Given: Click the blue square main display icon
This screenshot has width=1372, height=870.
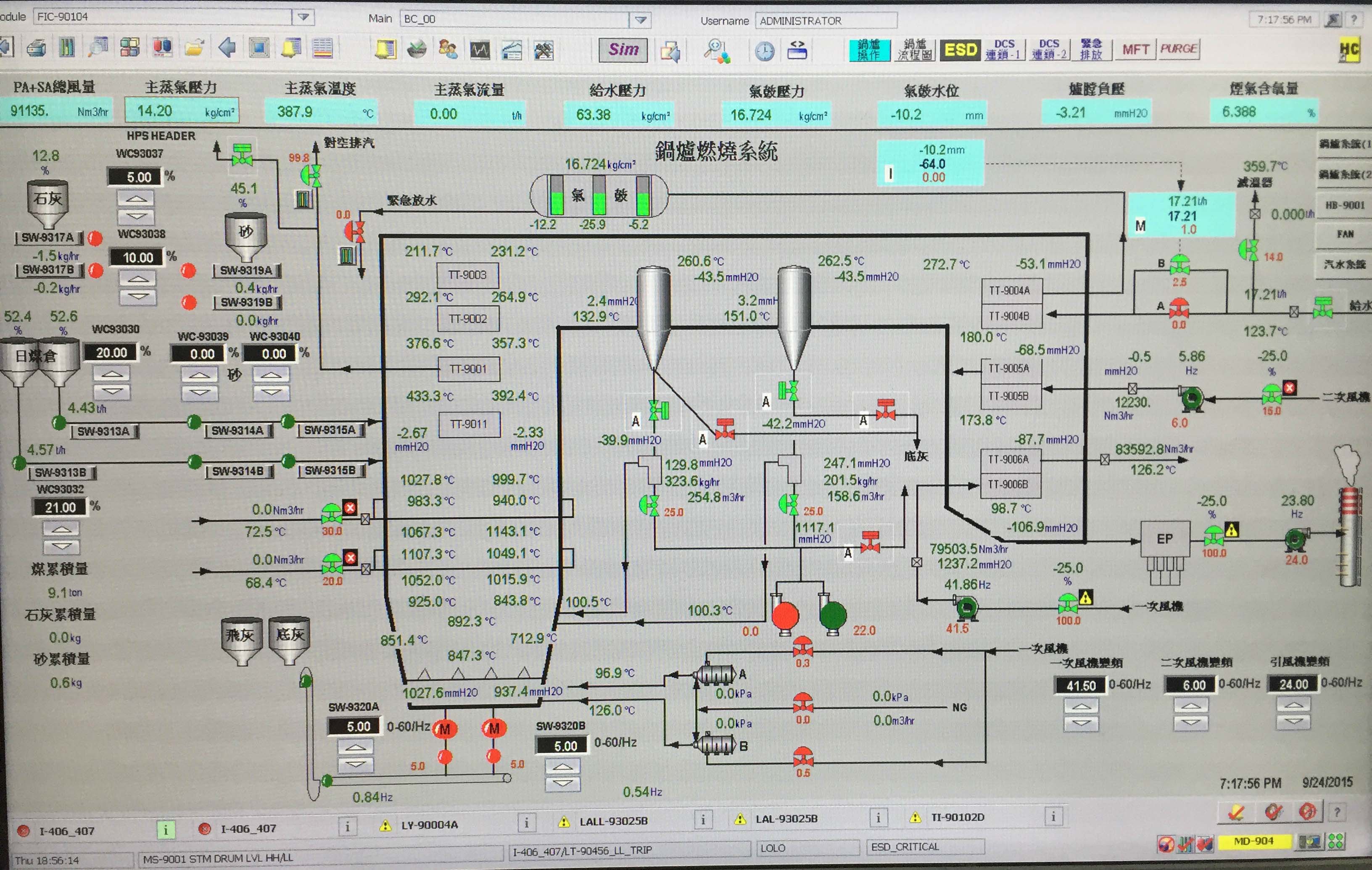Looking at the screenshot, I should pos(259,48).
